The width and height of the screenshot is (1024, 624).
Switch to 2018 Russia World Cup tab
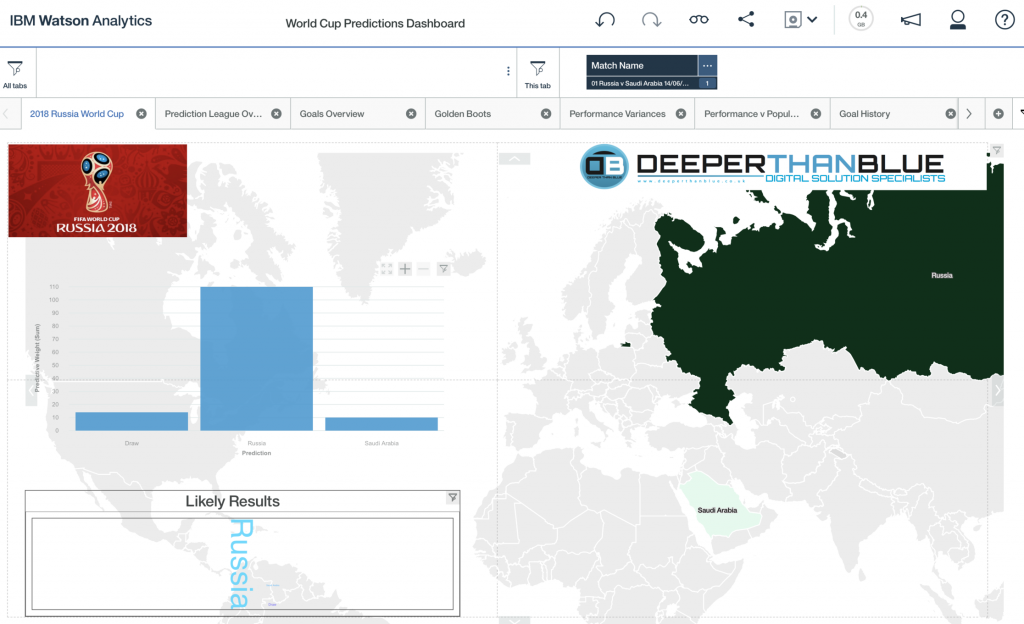pos(76,114)
